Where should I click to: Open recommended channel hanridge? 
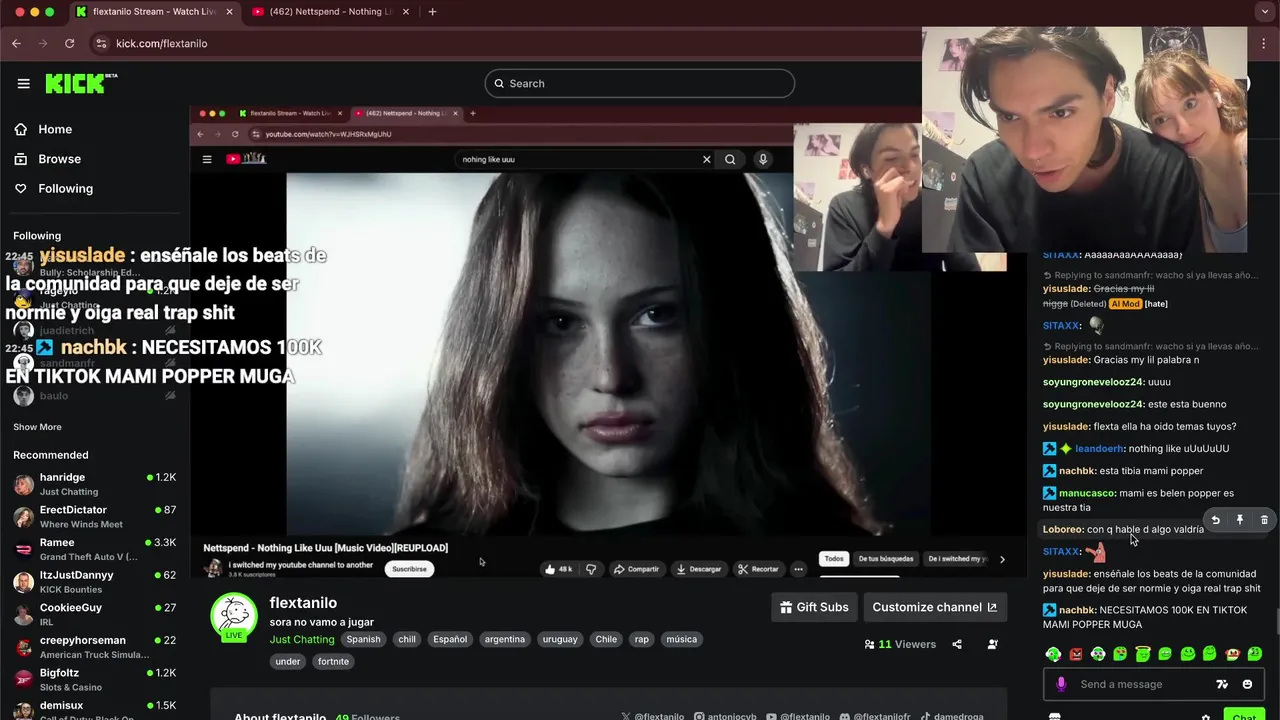[95, 484]
